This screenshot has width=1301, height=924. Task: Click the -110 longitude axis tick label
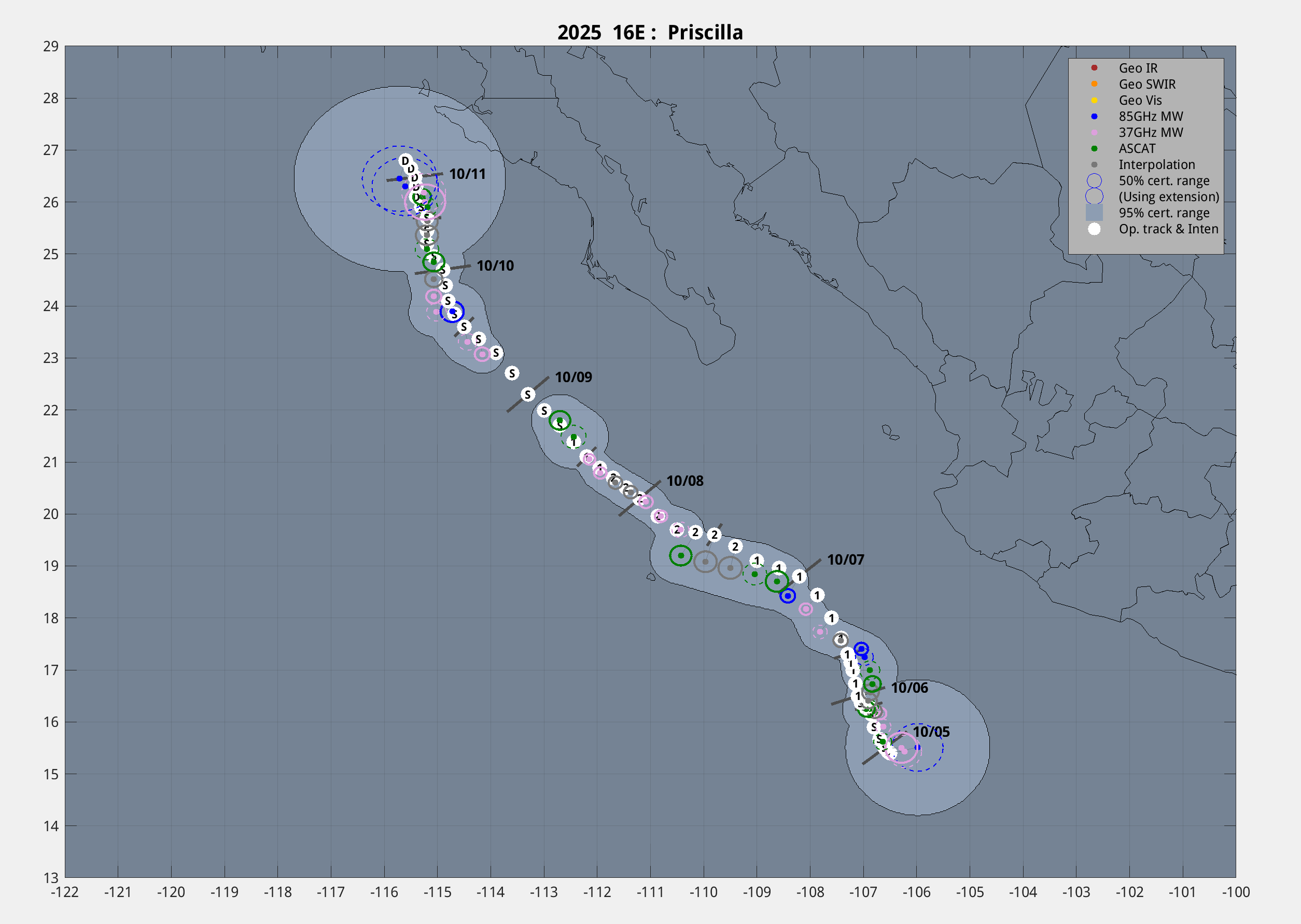703,892
